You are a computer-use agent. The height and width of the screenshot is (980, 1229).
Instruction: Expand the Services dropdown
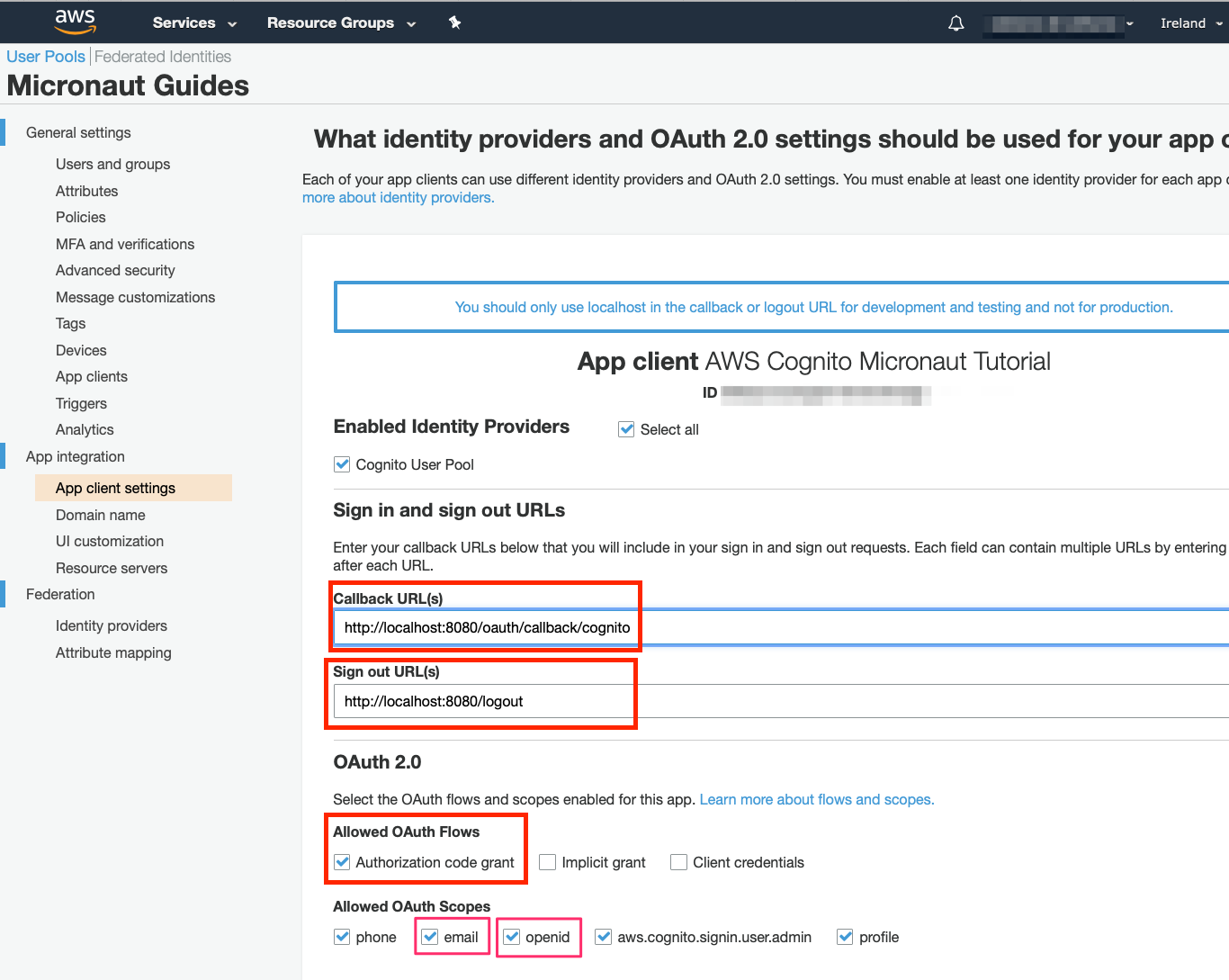(x=194, y=22)
